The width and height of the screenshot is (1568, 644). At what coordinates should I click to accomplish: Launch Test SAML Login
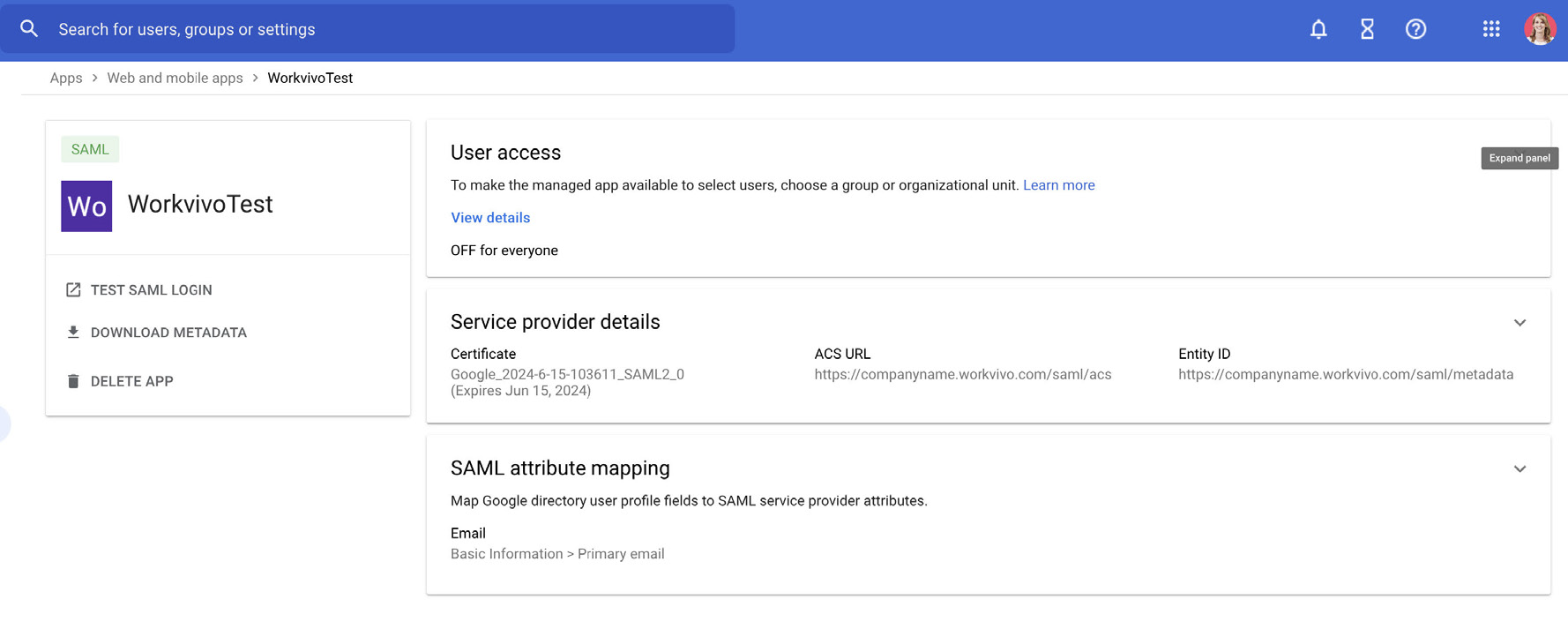point(151,290)
